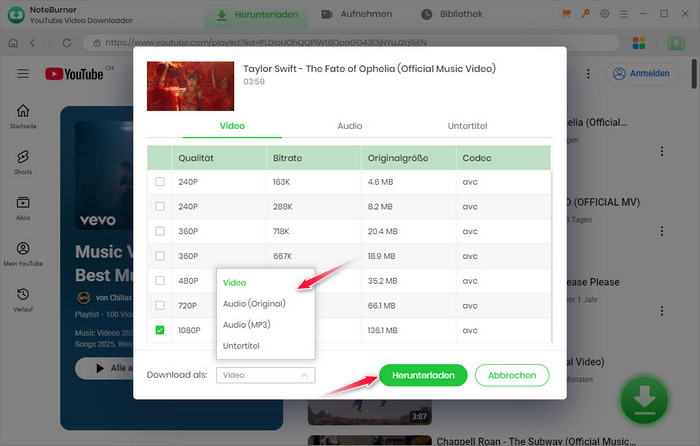Click the shopping cart icon
Image resolution: width=700 pixels, height=446 pixels.
point(567,14)
